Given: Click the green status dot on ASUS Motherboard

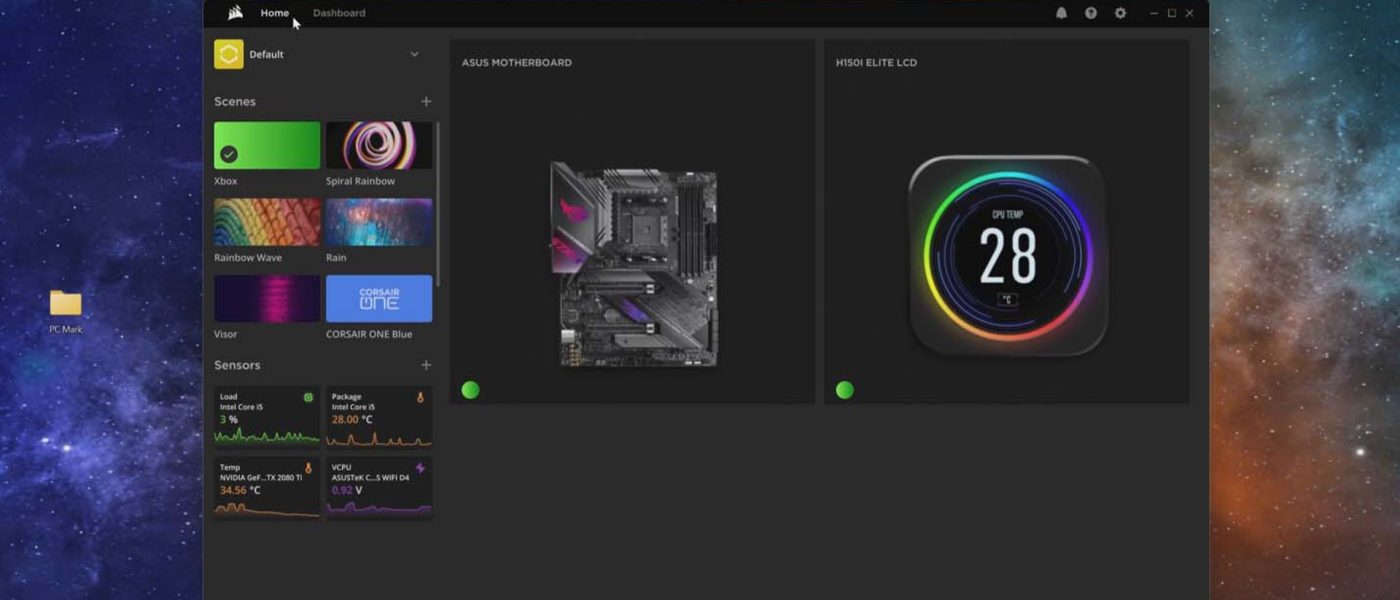Looking at the screenshot, I should 470,390.
